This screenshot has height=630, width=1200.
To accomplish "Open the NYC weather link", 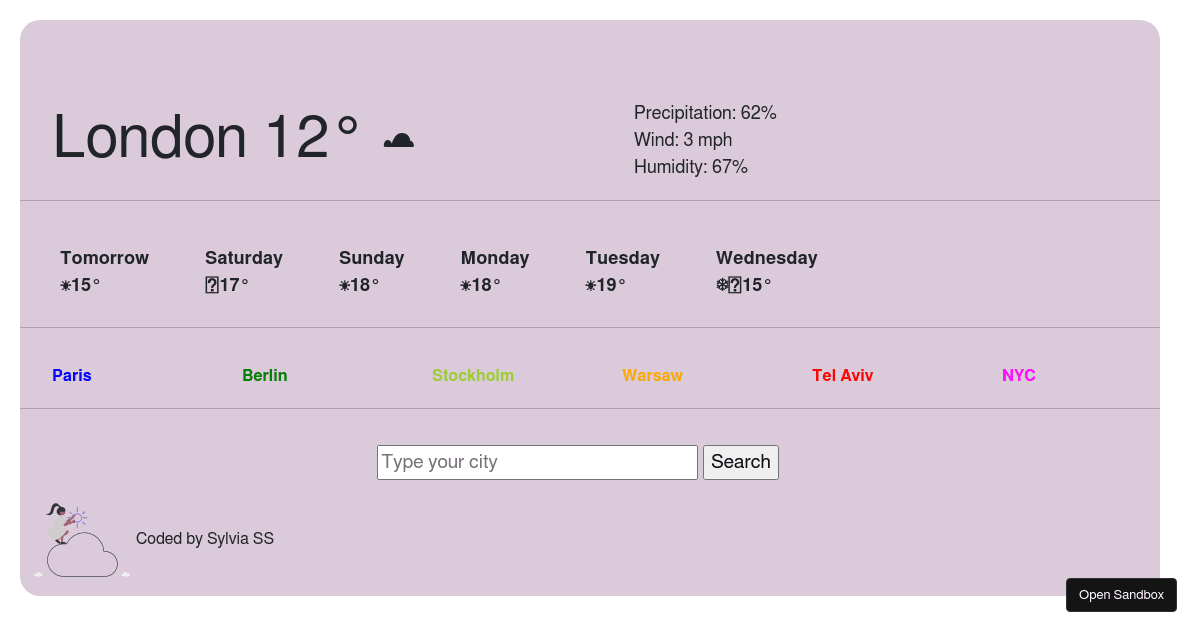I will [x=1019, y=376].
